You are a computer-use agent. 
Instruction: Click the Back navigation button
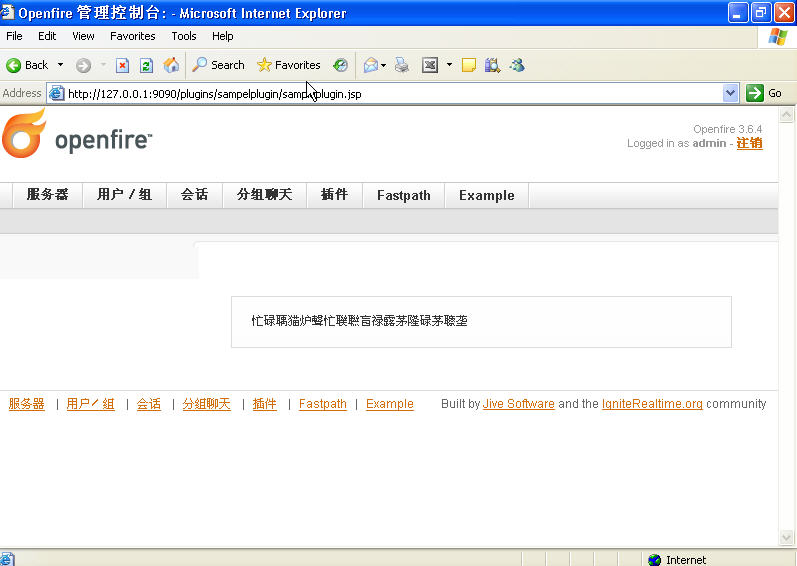coord(27,65)
